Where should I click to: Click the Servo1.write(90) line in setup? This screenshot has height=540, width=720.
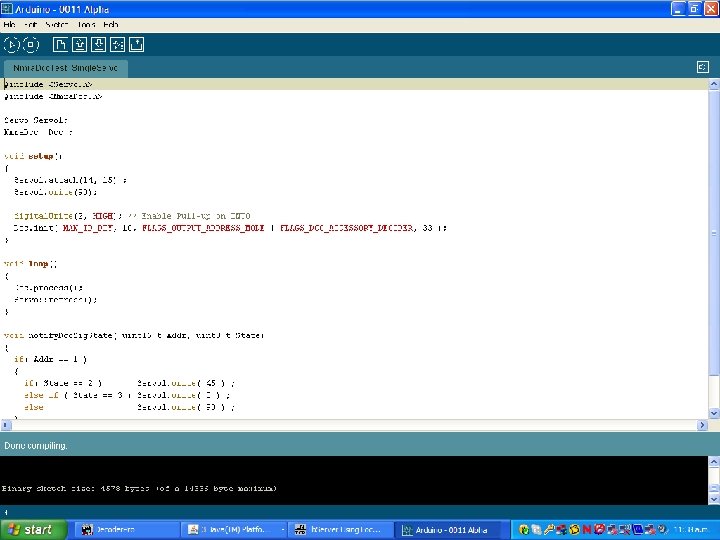point(56,192)
